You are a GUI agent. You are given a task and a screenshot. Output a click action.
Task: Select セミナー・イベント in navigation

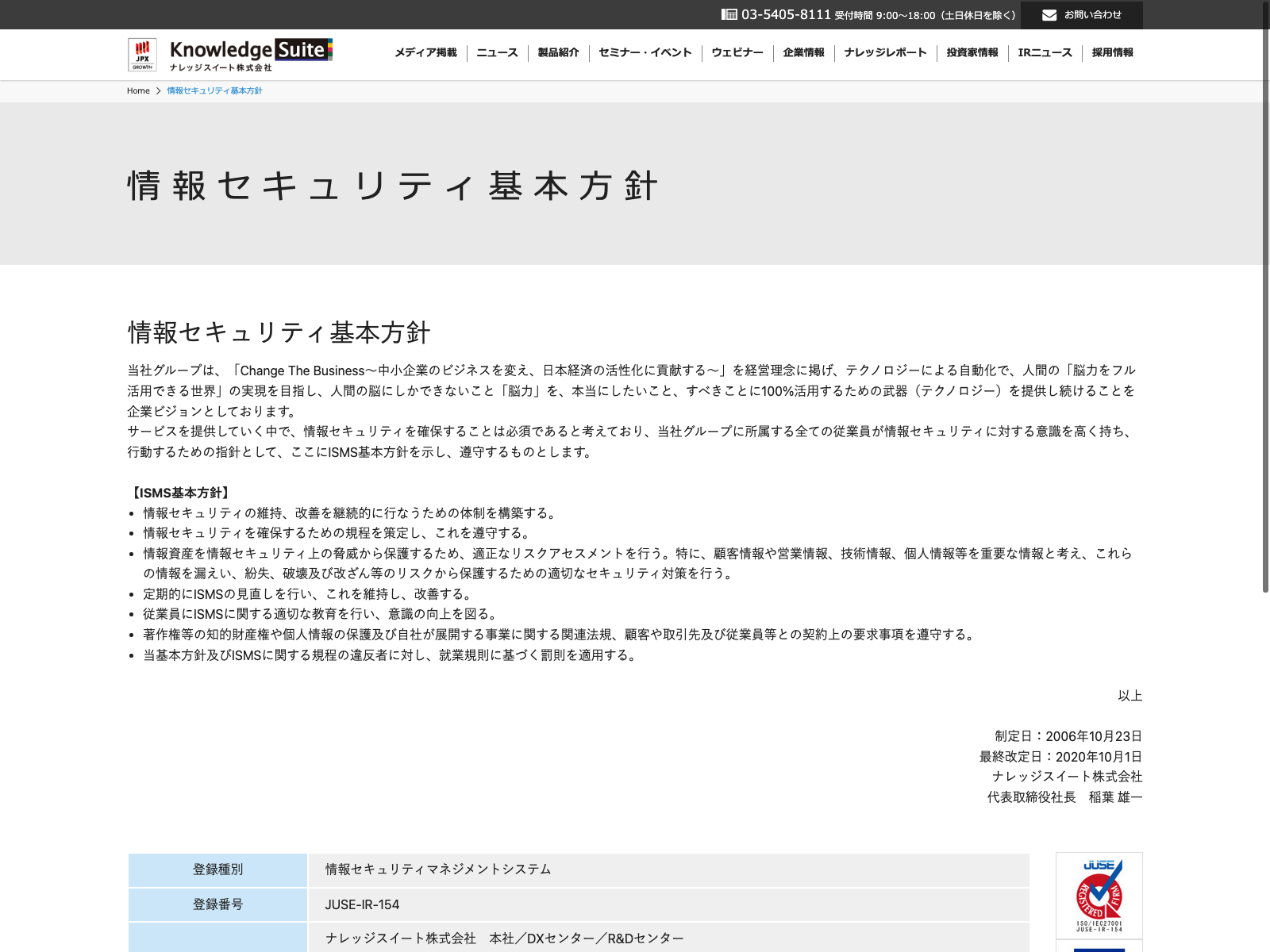(645, 53)
